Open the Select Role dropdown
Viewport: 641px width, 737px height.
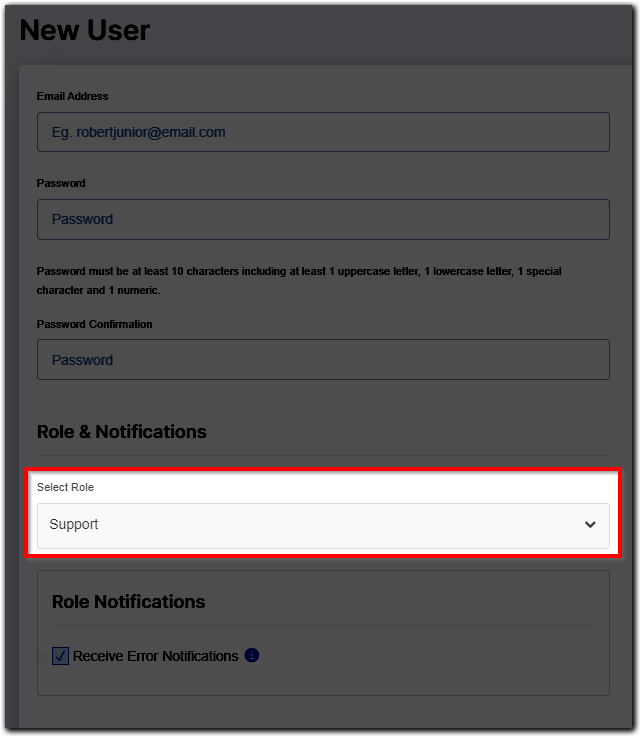[x=323, y=525]
